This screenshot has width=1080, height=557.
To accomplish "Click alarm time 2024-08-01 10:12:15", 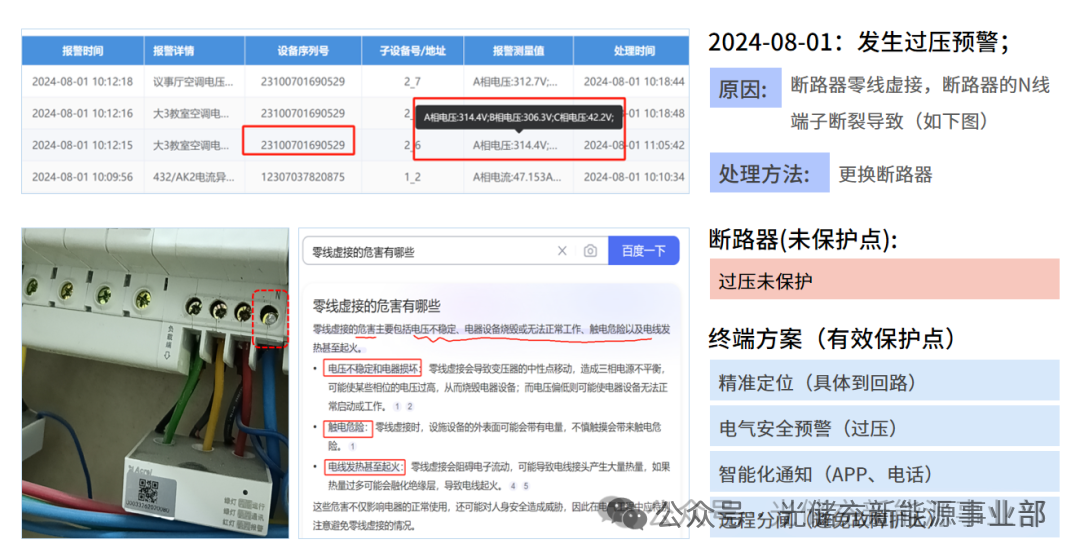I will [x=83, y=145].
